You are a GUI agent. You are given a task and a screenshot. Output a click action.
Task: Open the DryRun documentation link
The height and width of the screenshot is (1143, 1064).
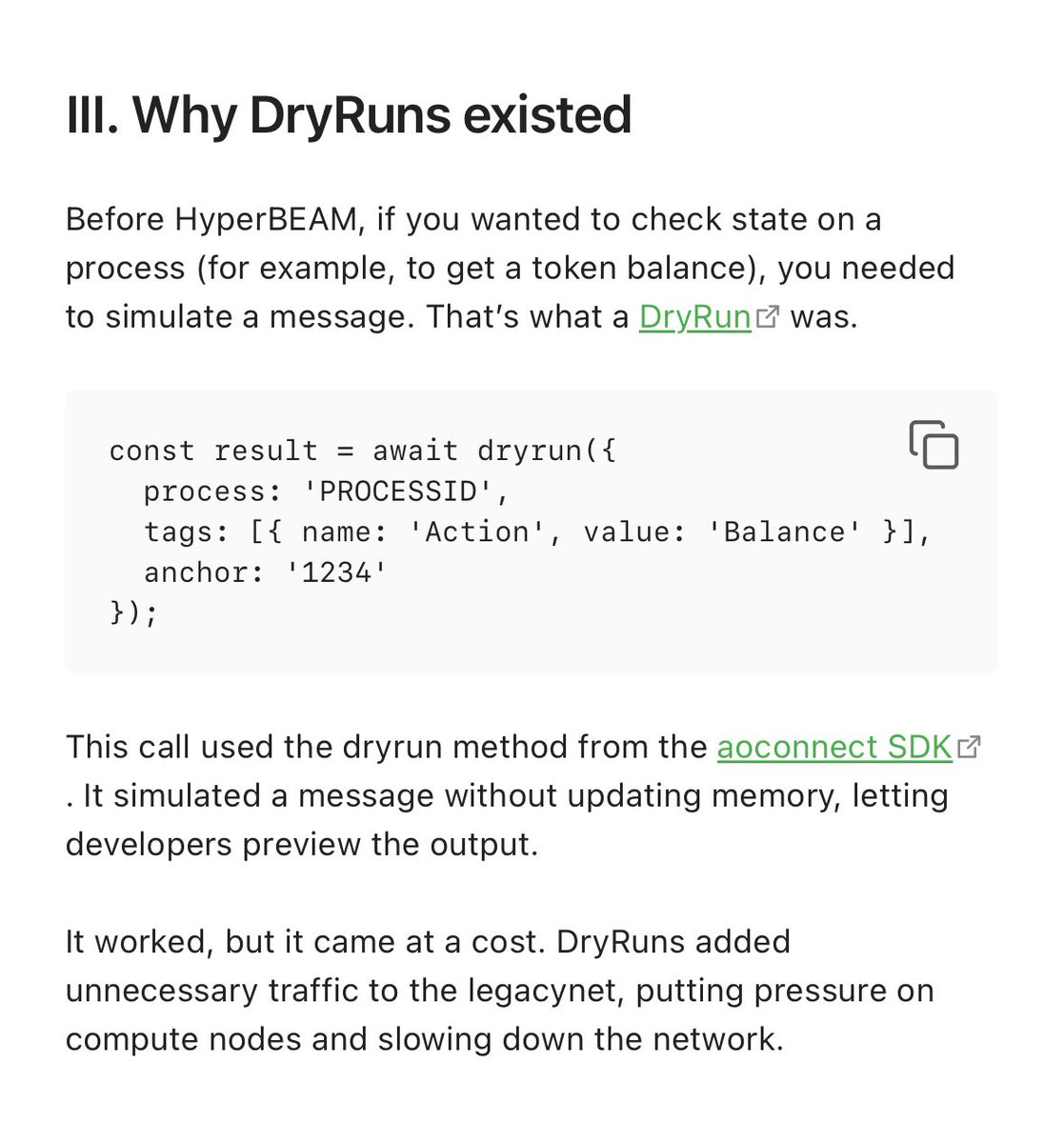695,317
